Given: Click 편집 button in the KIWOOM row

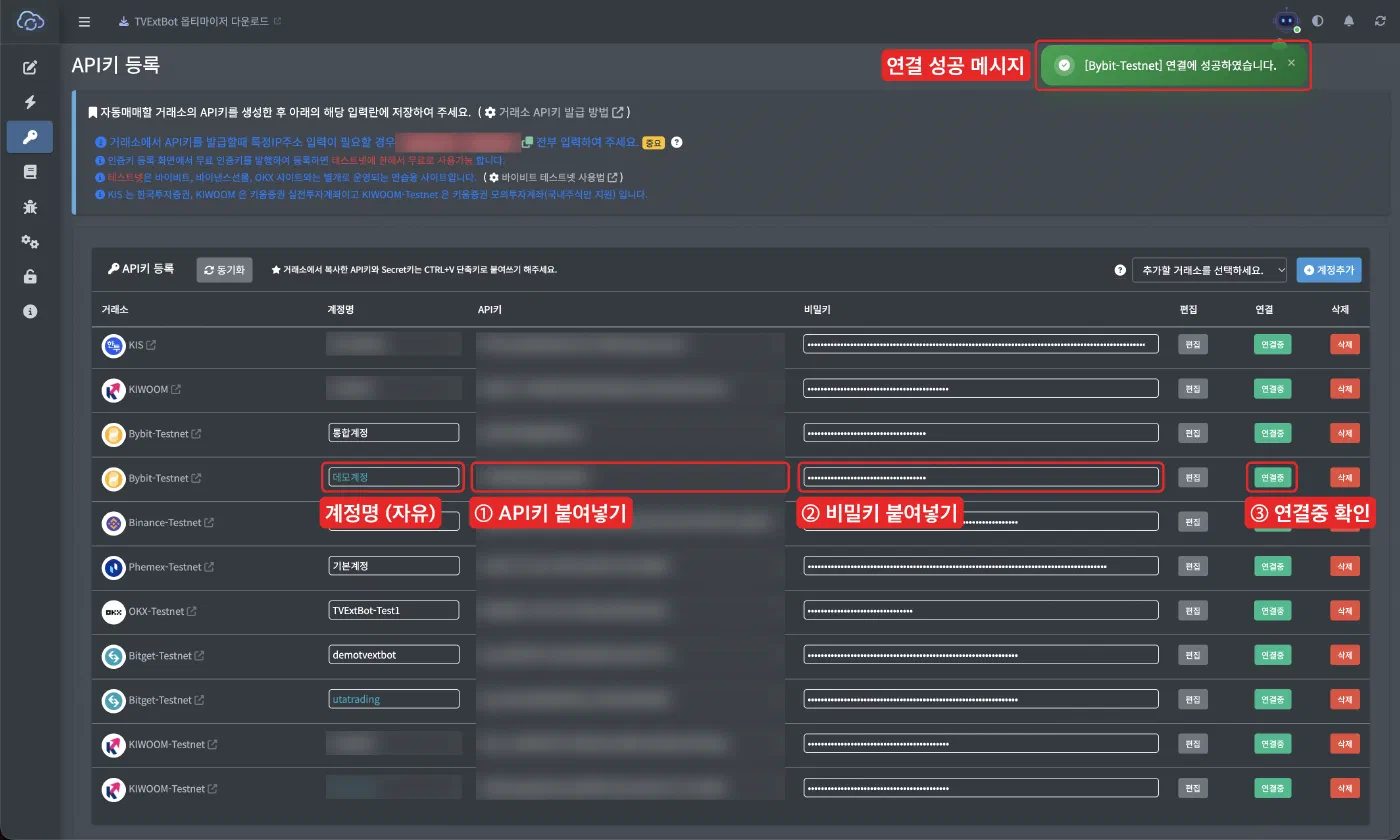Looking at the screenshot, I should pyautogui.click(x=1192, y=388).
